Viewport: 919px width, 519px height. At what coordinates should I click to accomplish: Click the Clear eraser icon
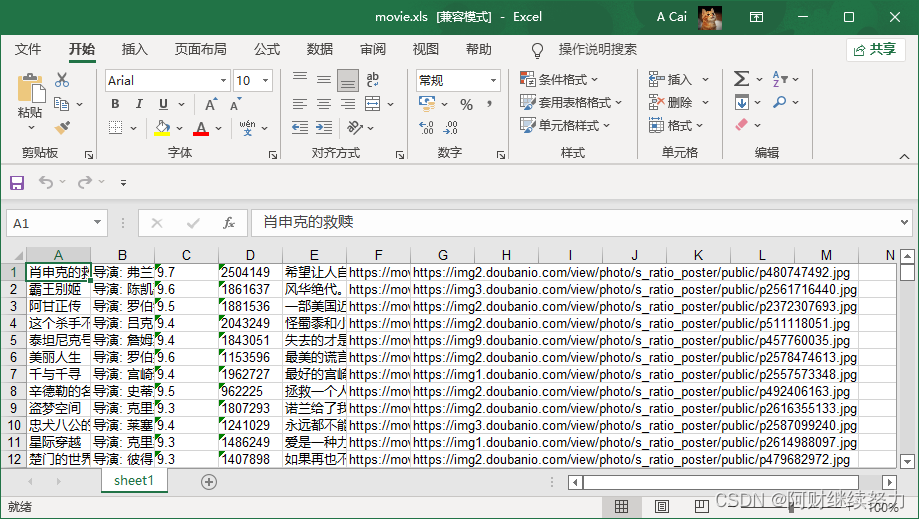pos(741,125)
